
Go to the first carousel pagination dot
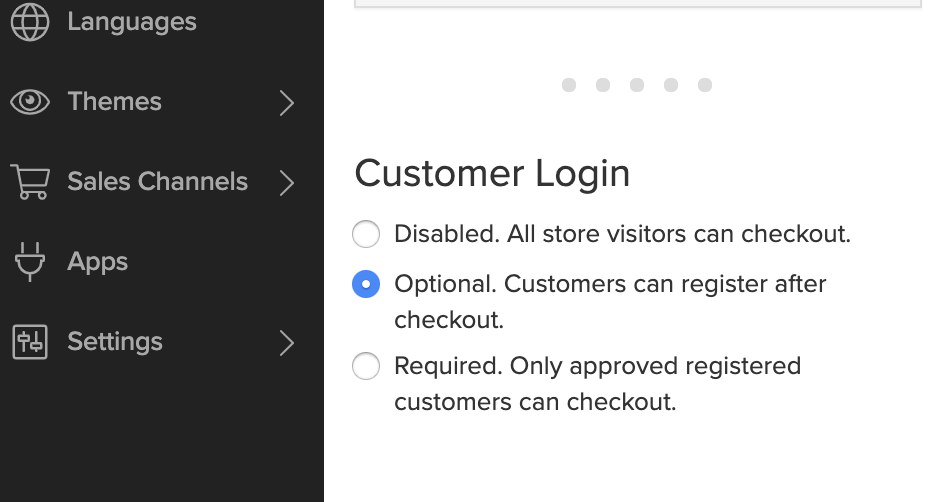pyautogui.click(x=569, y=85)
